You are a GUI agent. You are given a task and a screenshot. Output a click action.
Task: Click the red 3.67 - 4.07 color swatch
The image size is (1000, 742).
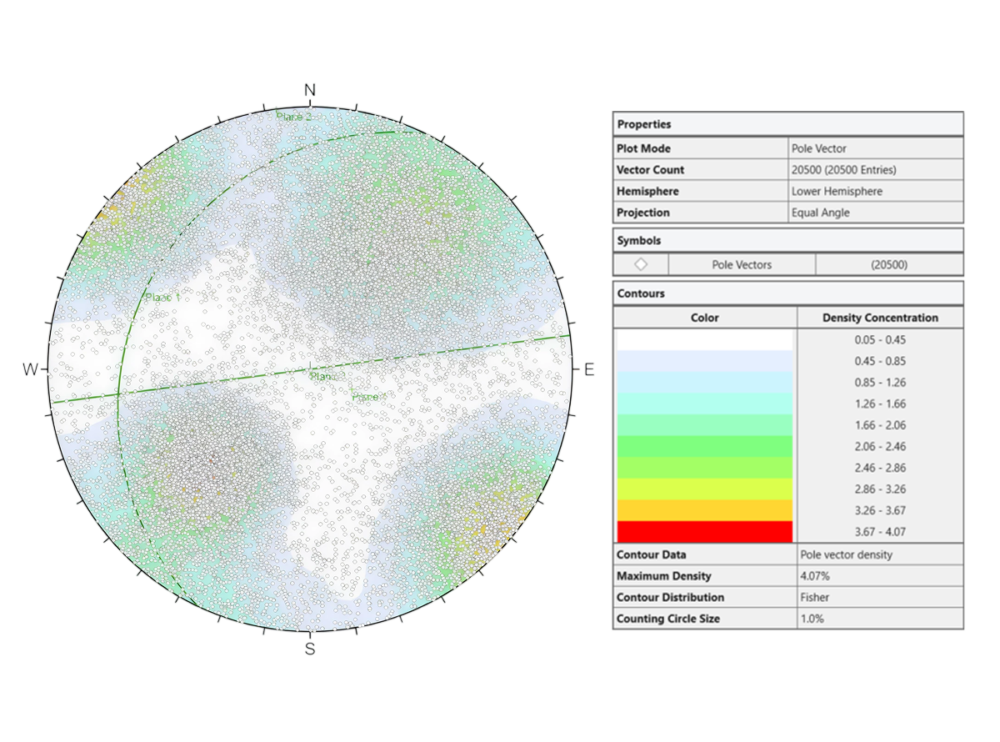tap(704, 531)
